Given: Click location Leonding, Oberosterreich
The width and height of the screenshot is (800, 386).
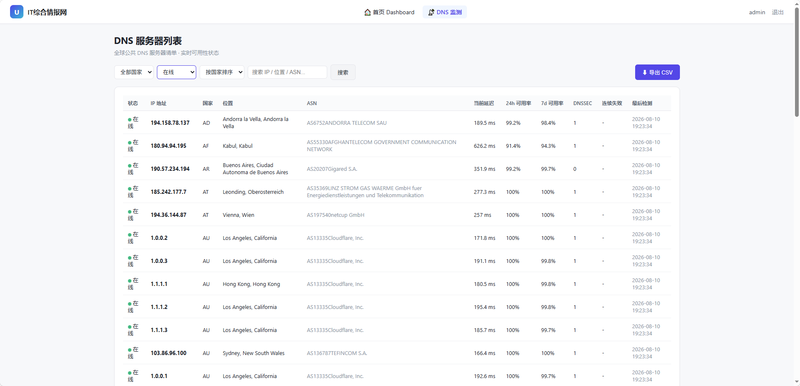Looking at the screenshot, I should pyautogui.click(x=253, y=192).
